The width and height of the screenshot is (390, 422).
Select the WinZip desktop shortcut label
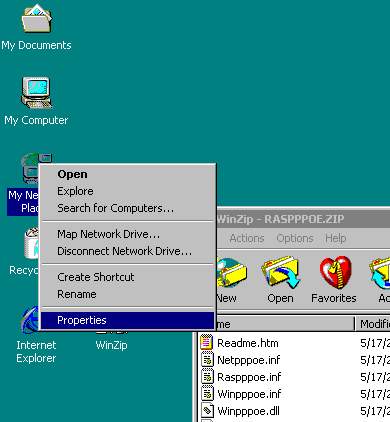111,345
